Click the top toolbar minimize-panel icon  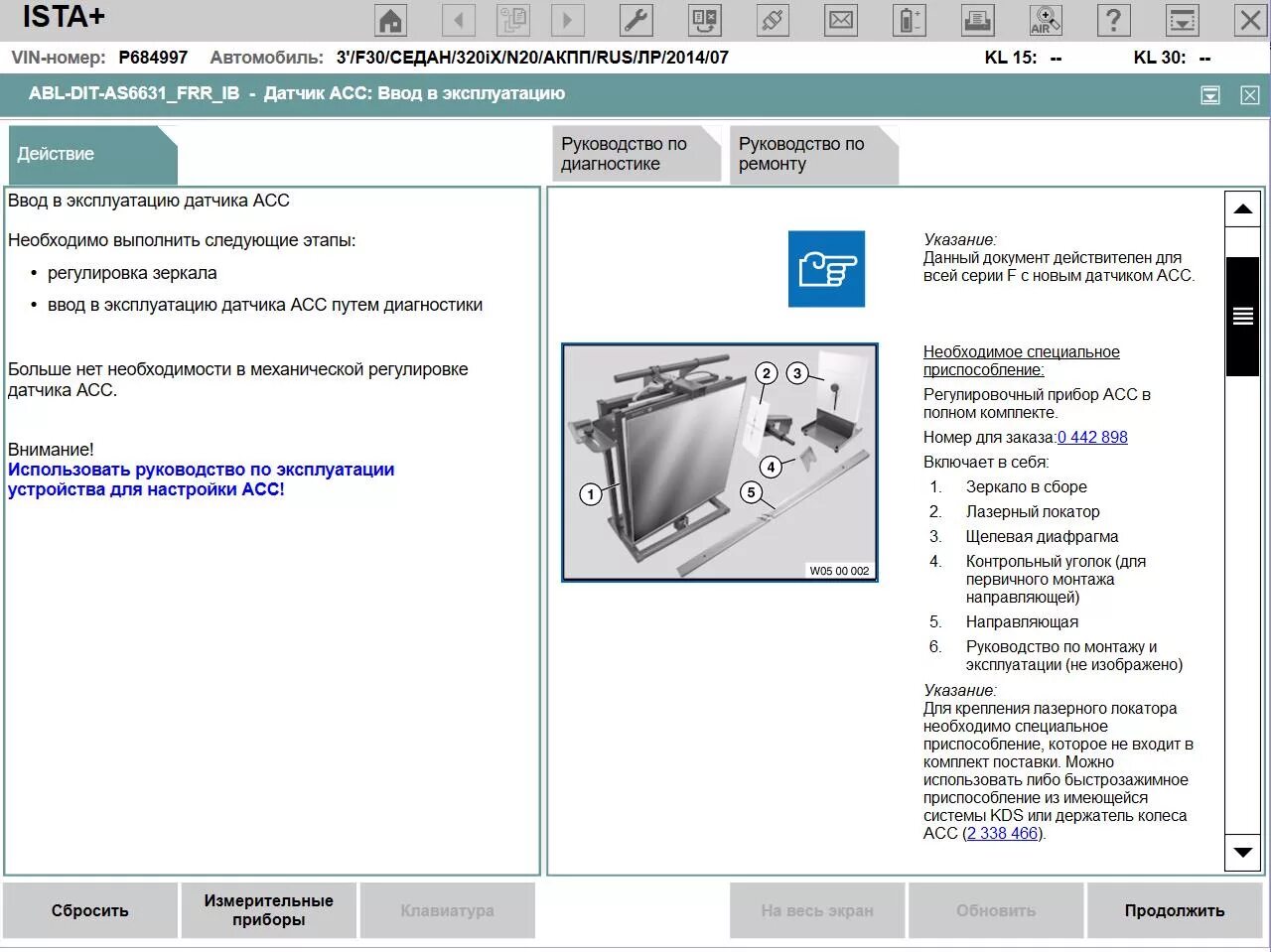(x=1182, y=20)
